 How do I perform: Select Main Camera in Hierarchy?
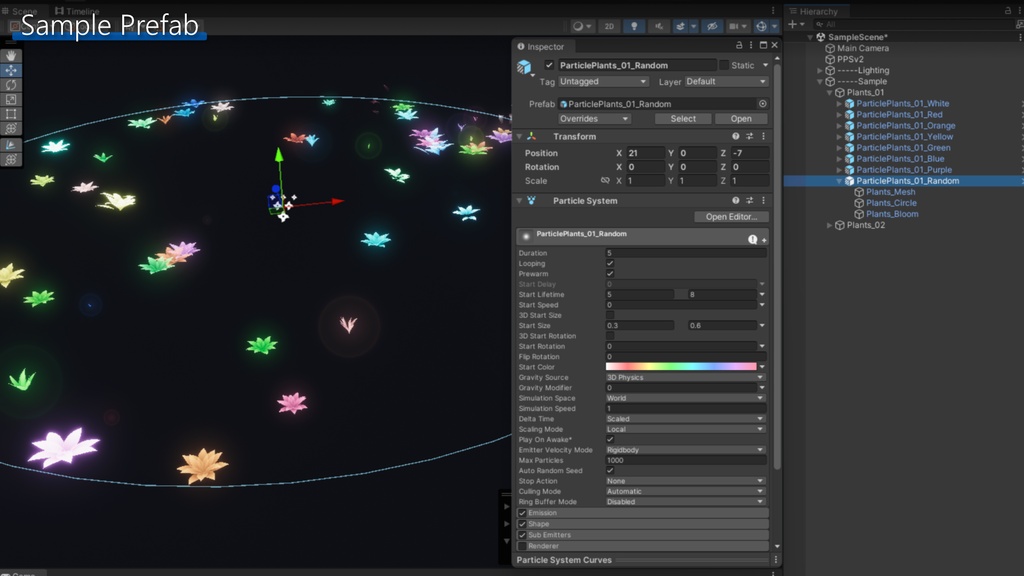tap(862, 48)
